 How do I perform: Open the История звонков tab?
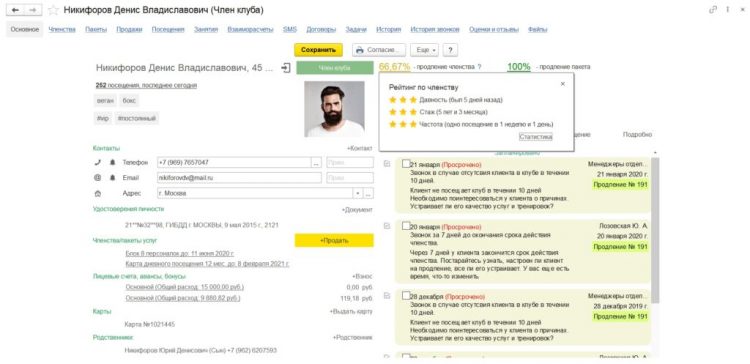point(435,30)
